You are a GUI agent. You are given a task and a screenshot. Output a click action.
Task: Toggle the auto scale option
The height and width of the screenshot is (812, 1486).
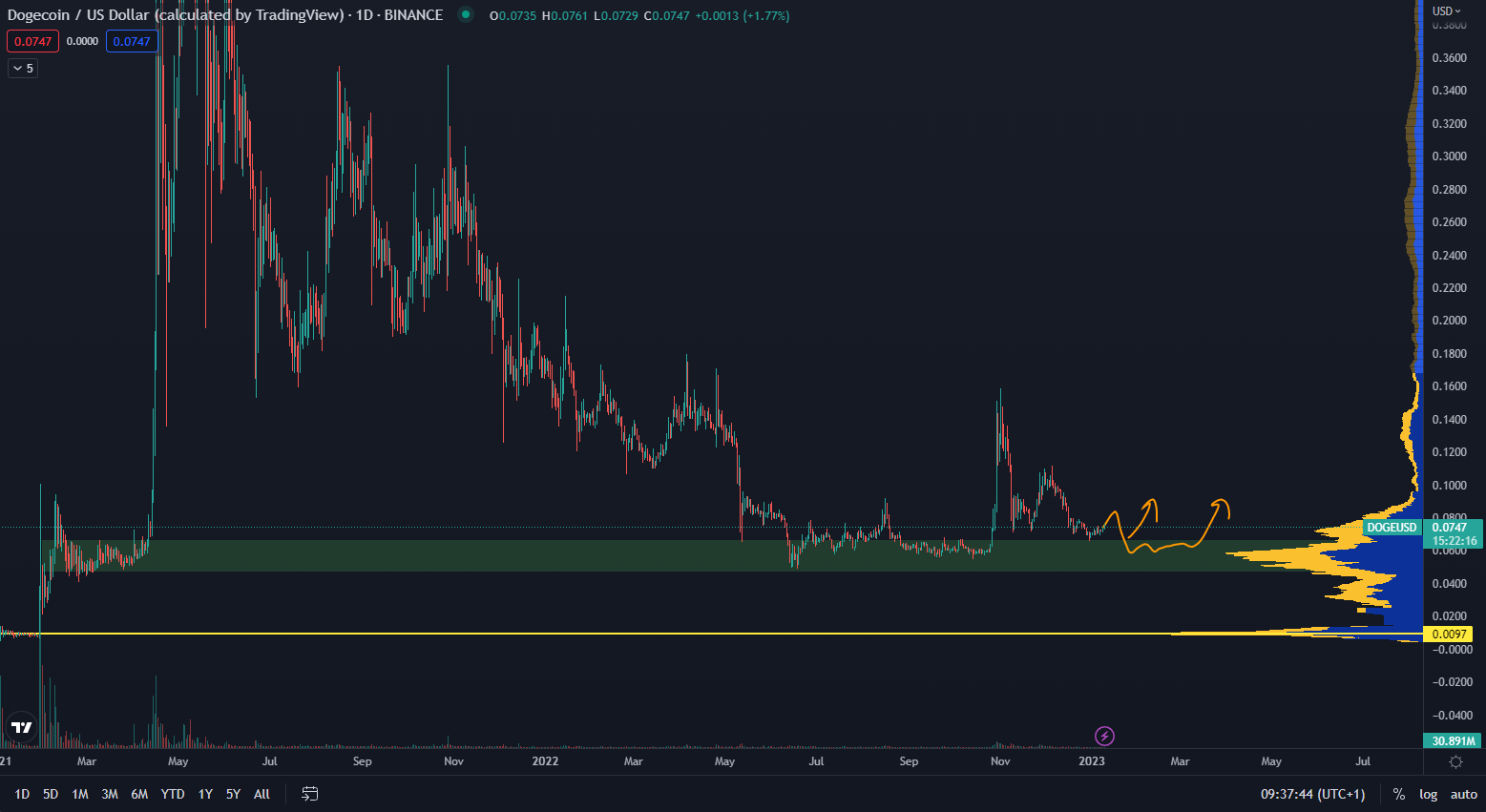(1463, 794)
